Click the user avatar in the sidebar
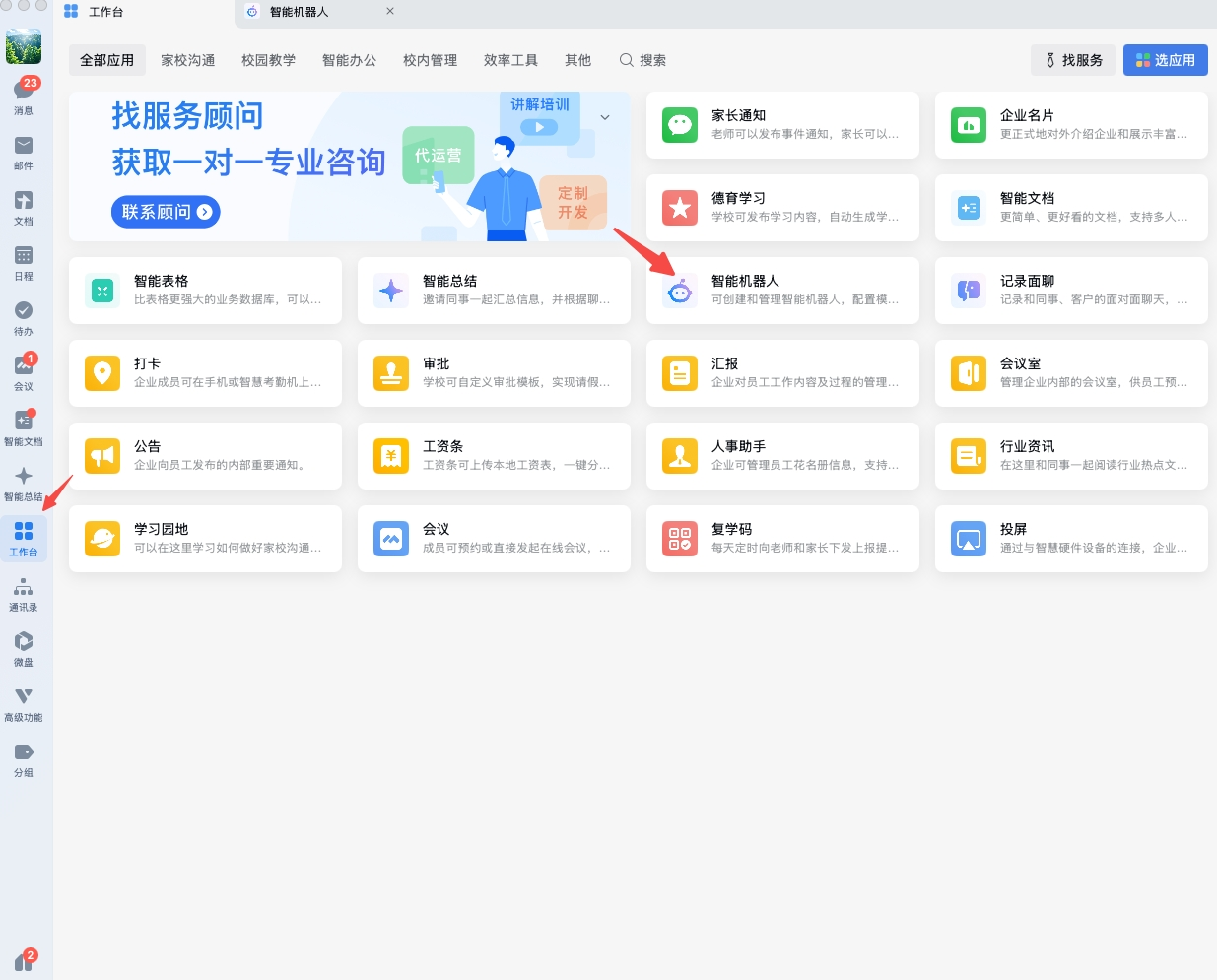The width and height of the screenshot is (1217, 980). (24, 46)
